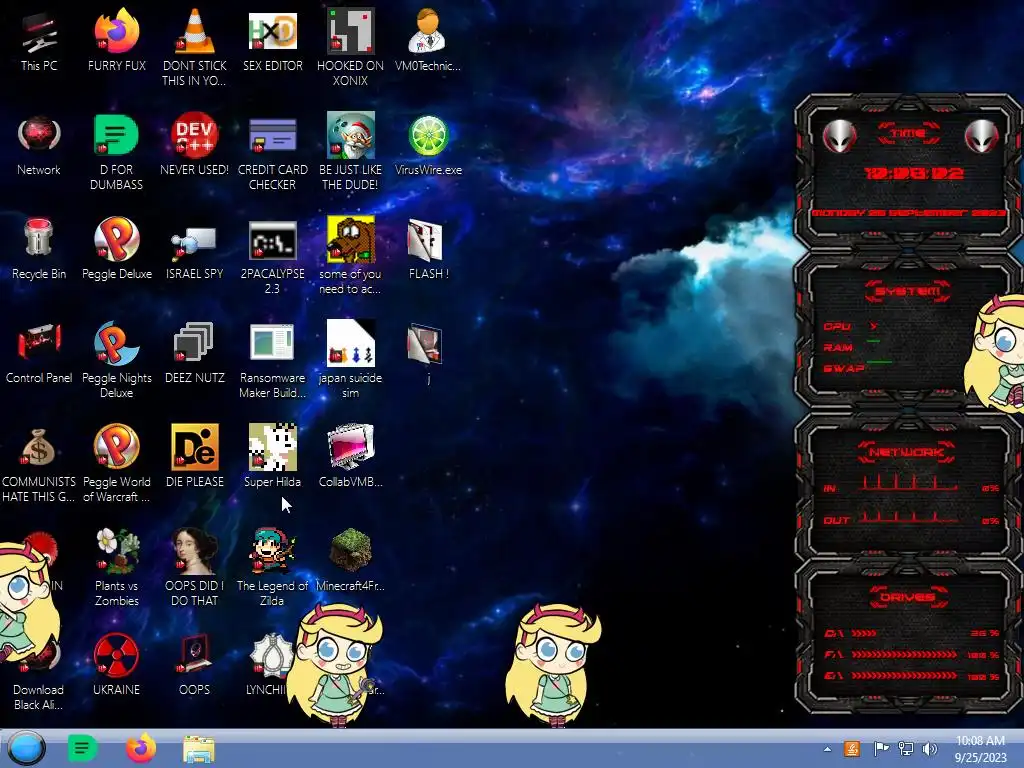The image size is (1024, 768).
Task: Open the volume speaker tray icon
Action: [929, 749]
